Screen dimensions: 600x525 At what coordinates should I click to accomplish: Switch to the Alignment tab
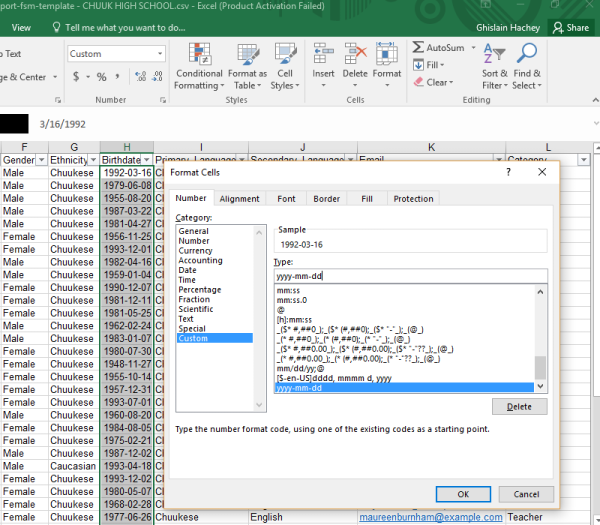point(239,199)
